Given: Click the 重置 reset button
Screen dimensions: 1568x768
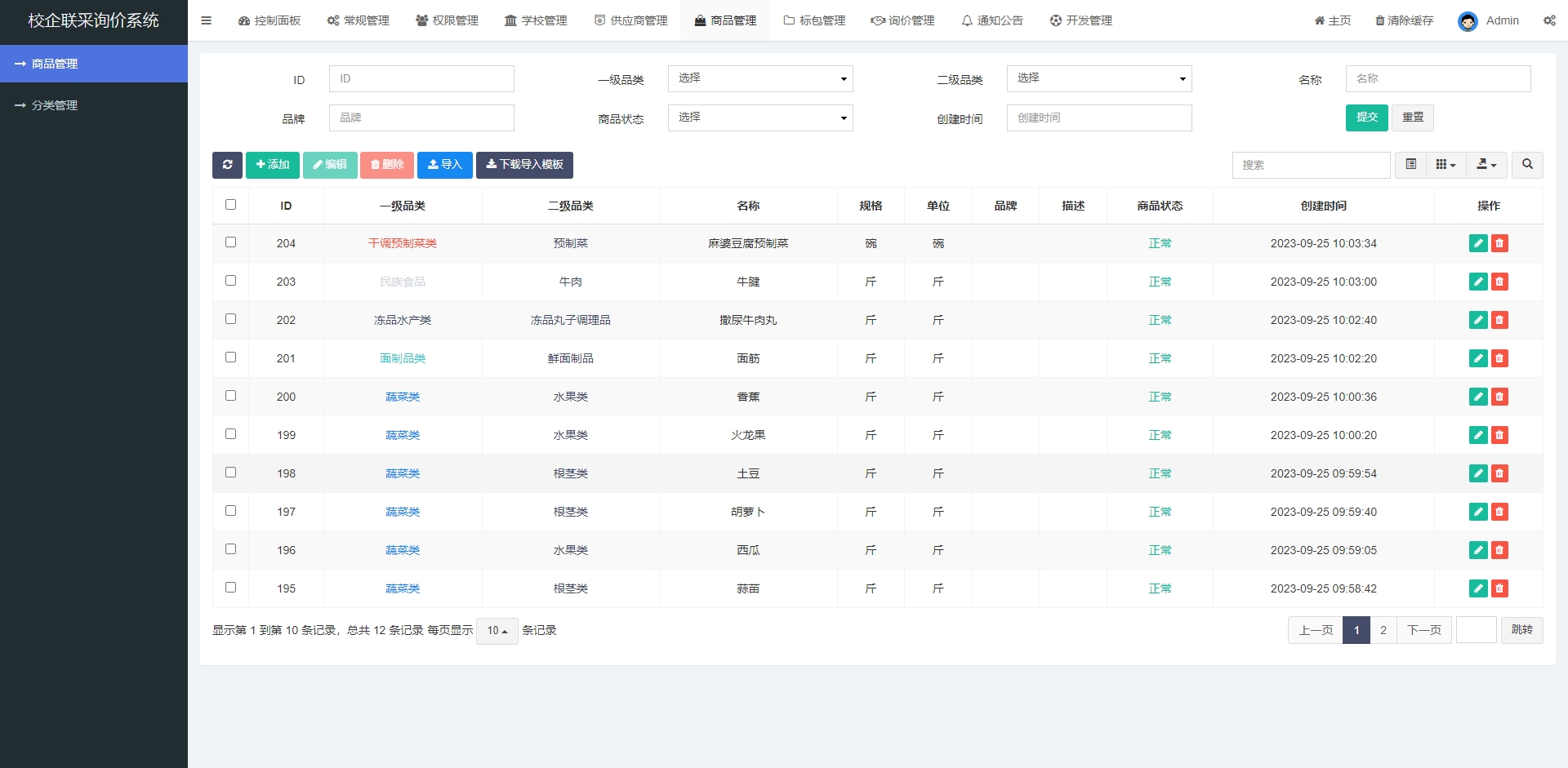Looking at the screenshot, I should click(x=1413, y=118).
